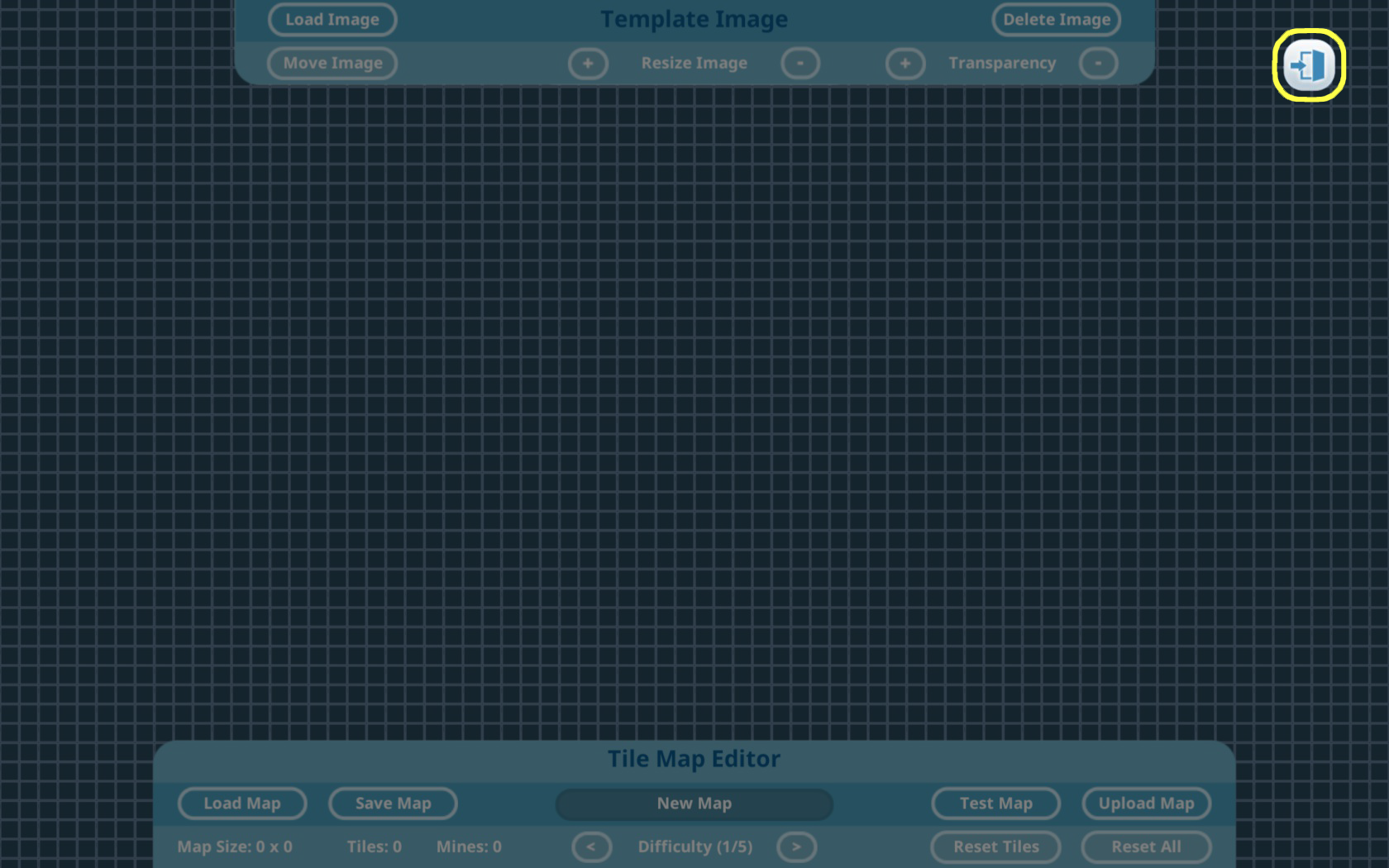Click the Load Image button
Viewport: 1389px width, 868px height.
click(332, 20)
